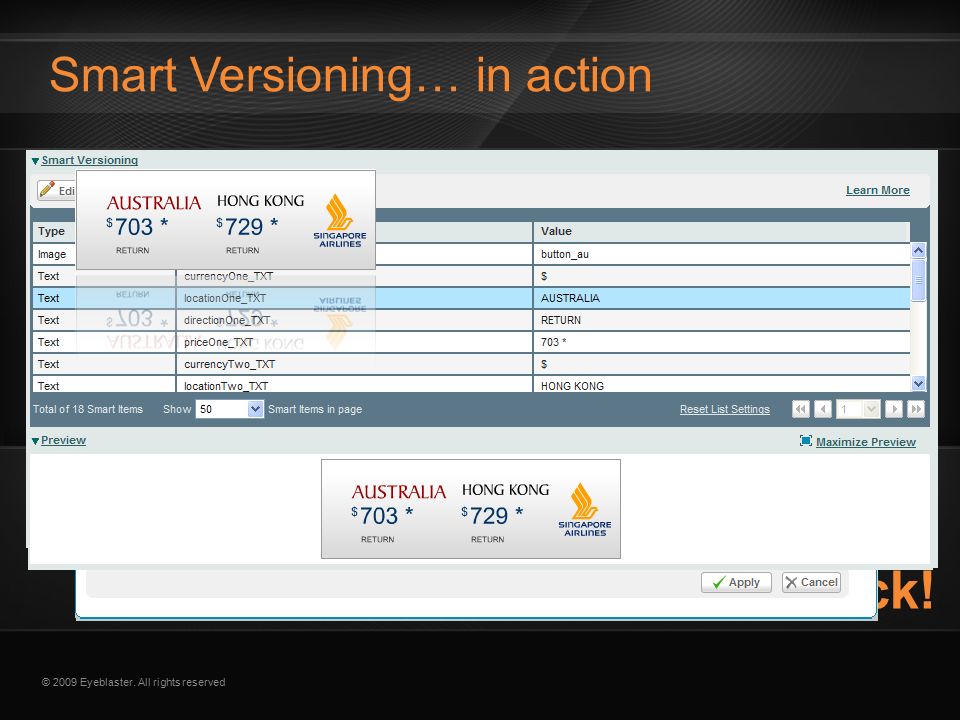The width and height of the screenshot is (960, 720).
Task: Select the button_au value cell
Action: 721,254
